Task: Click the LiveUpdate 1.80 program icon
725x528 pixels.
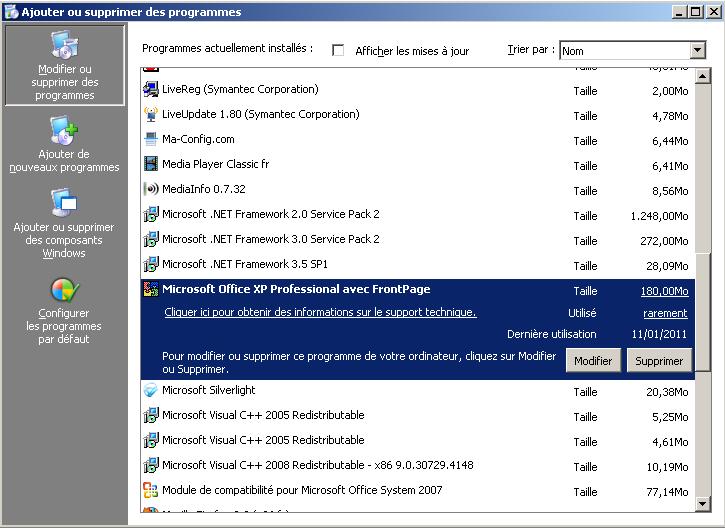Action: click(151, 114)
